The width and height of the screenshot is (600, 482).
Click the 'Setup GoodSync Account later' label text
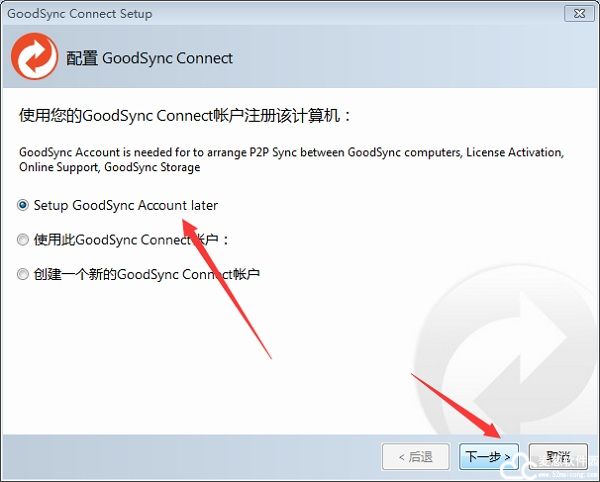(x=126, y=205)
